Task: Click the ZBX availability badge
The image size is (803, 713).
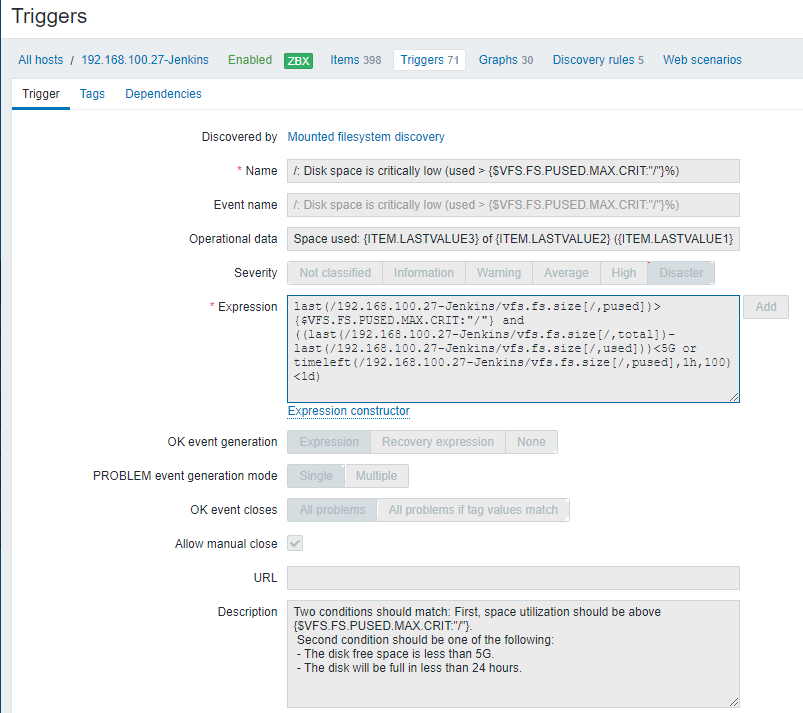Action: [299, 61]
